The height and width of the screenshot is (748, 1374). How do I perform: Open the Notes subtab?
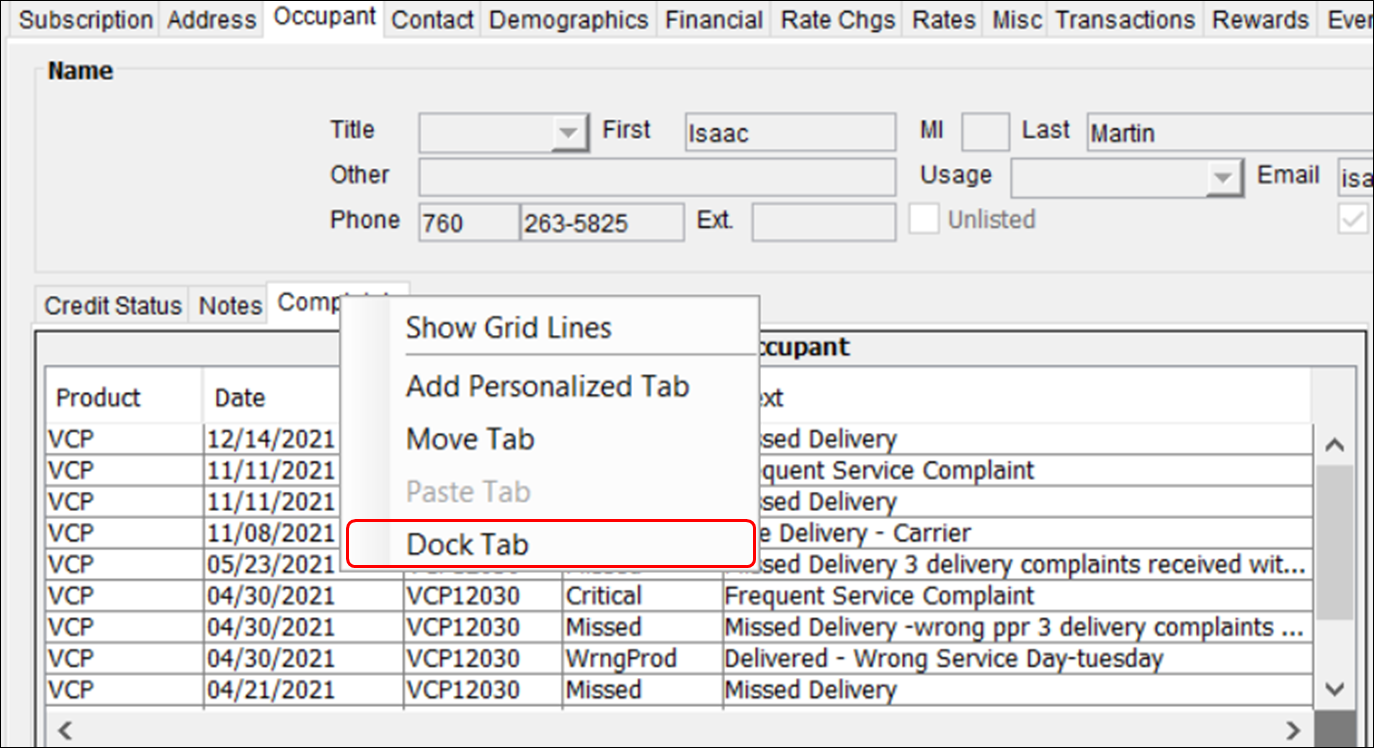pos(230,306)
